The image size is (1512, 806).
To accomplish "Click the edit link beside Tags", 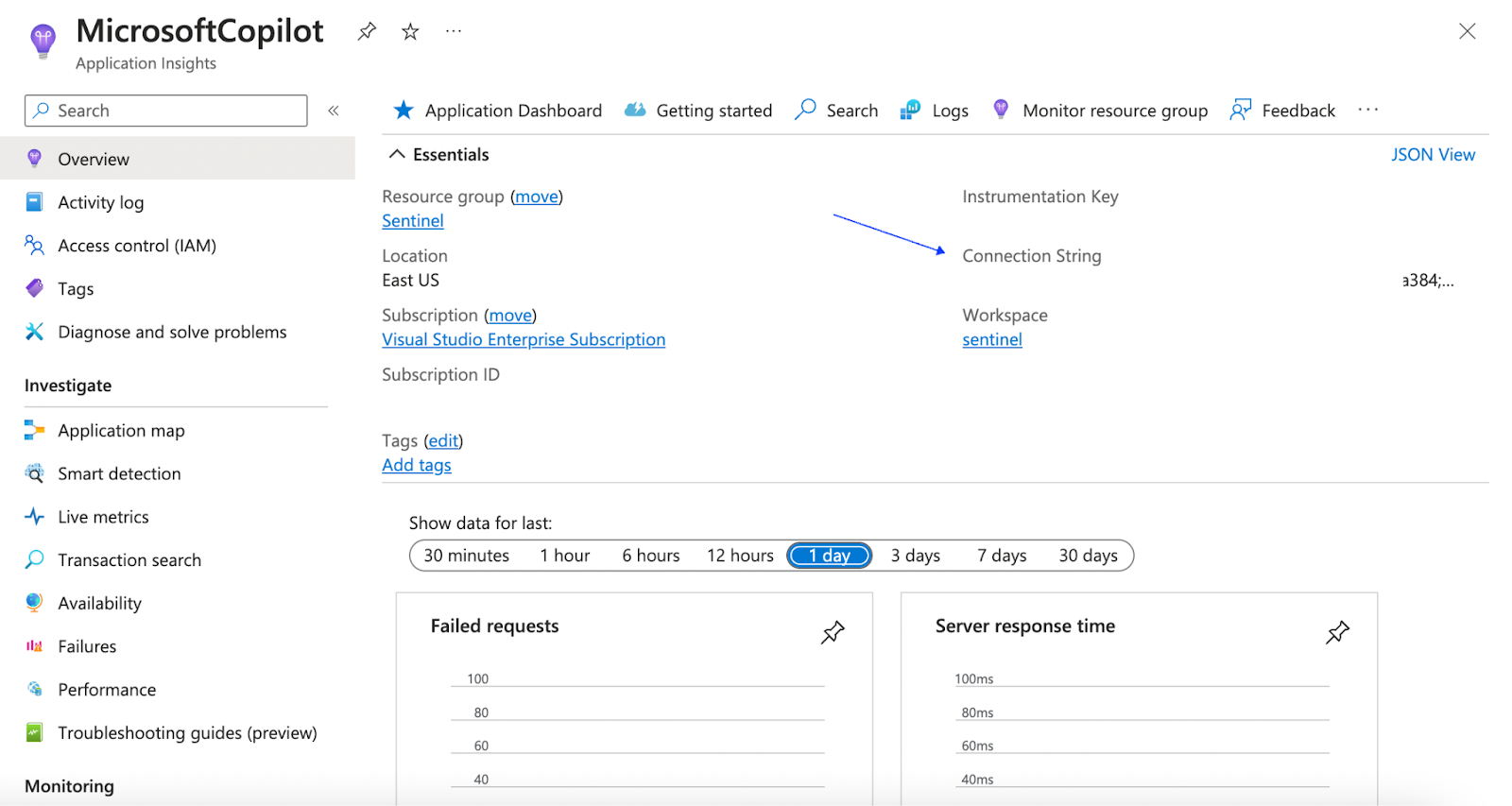I will pos(443,440).
